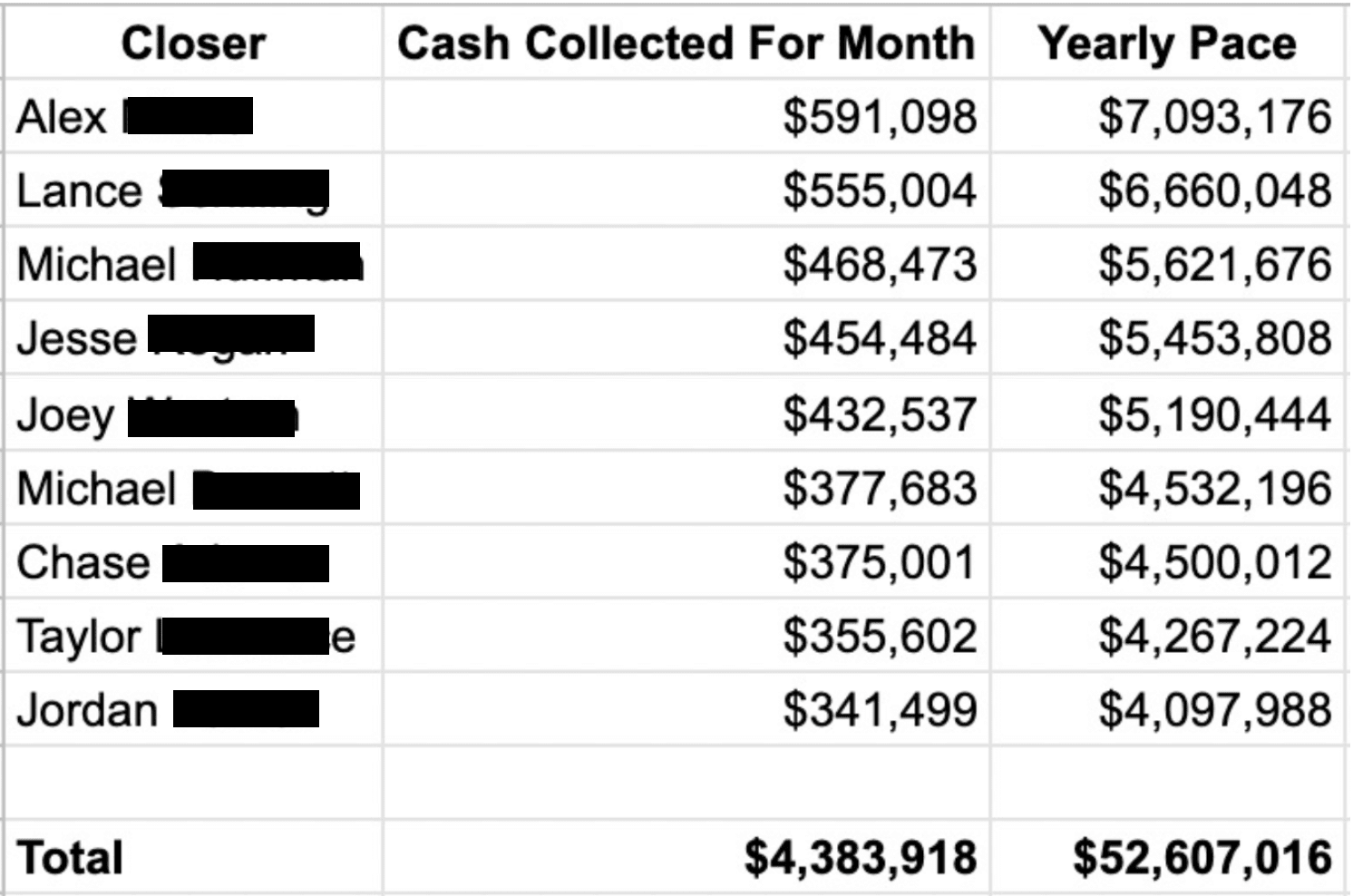
Task: Click Taylor's name cell
Action: click(x=80, y=637)
